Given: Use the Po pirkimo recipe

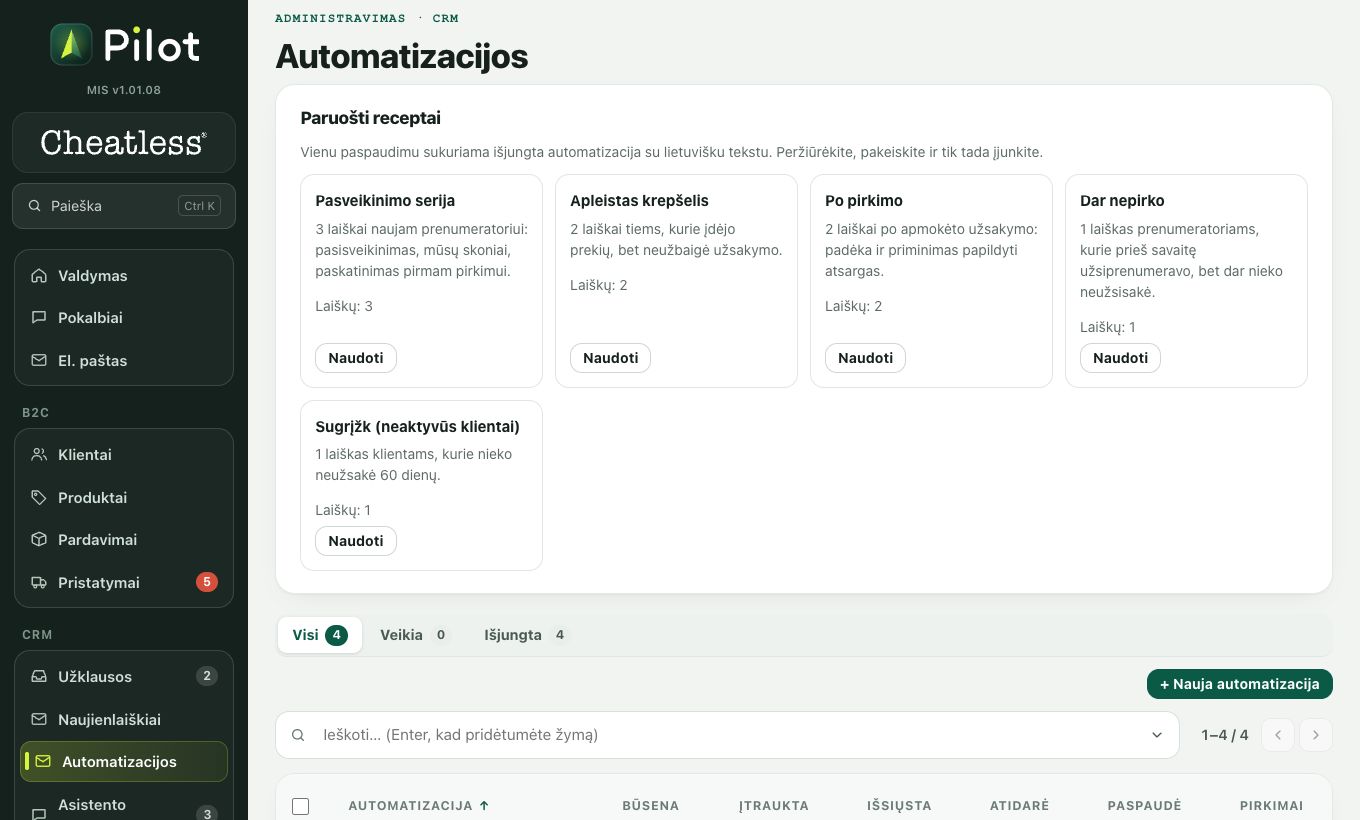Looking at the screenshot, I should tap(866, 358).
